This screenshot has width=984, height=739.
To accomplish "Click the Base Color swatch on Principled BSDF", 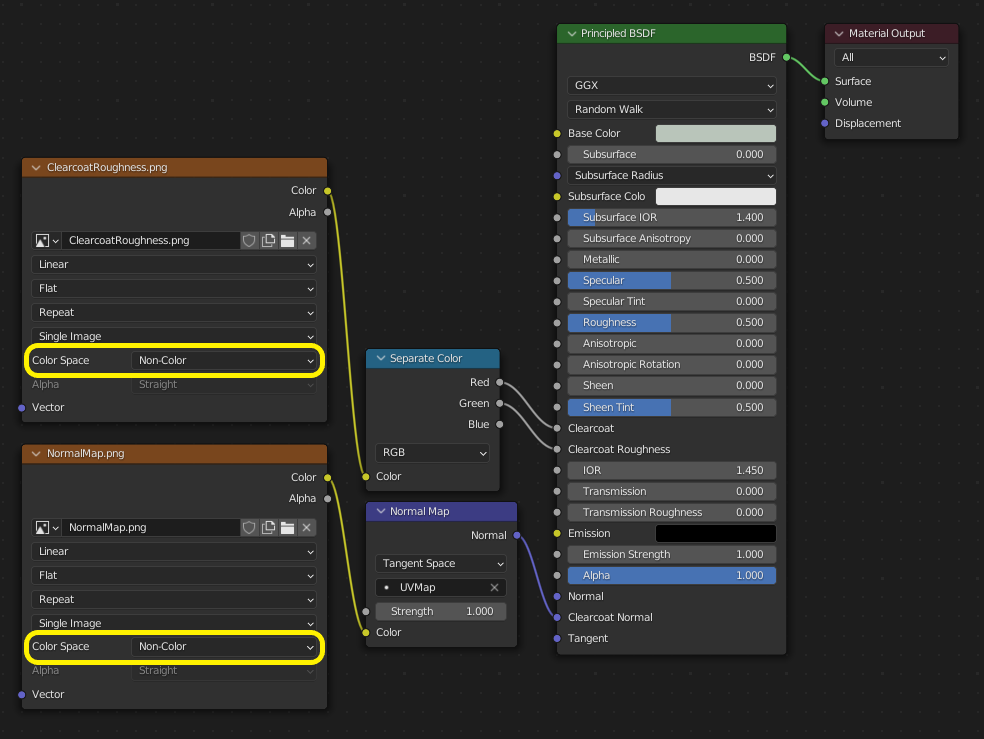I will pos(716,133).
